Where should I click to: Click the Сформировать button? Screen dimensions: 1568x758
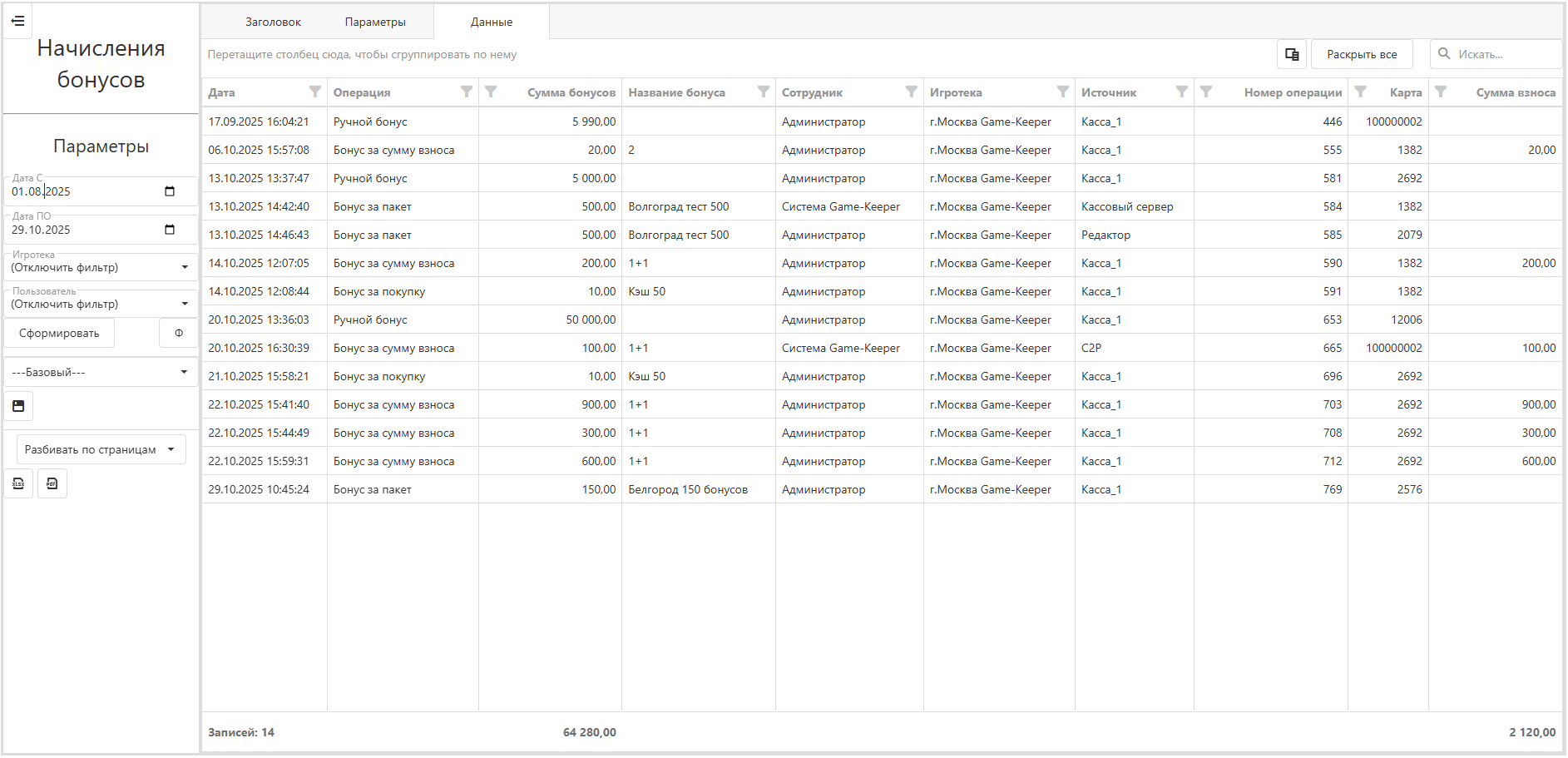(59, 333)
